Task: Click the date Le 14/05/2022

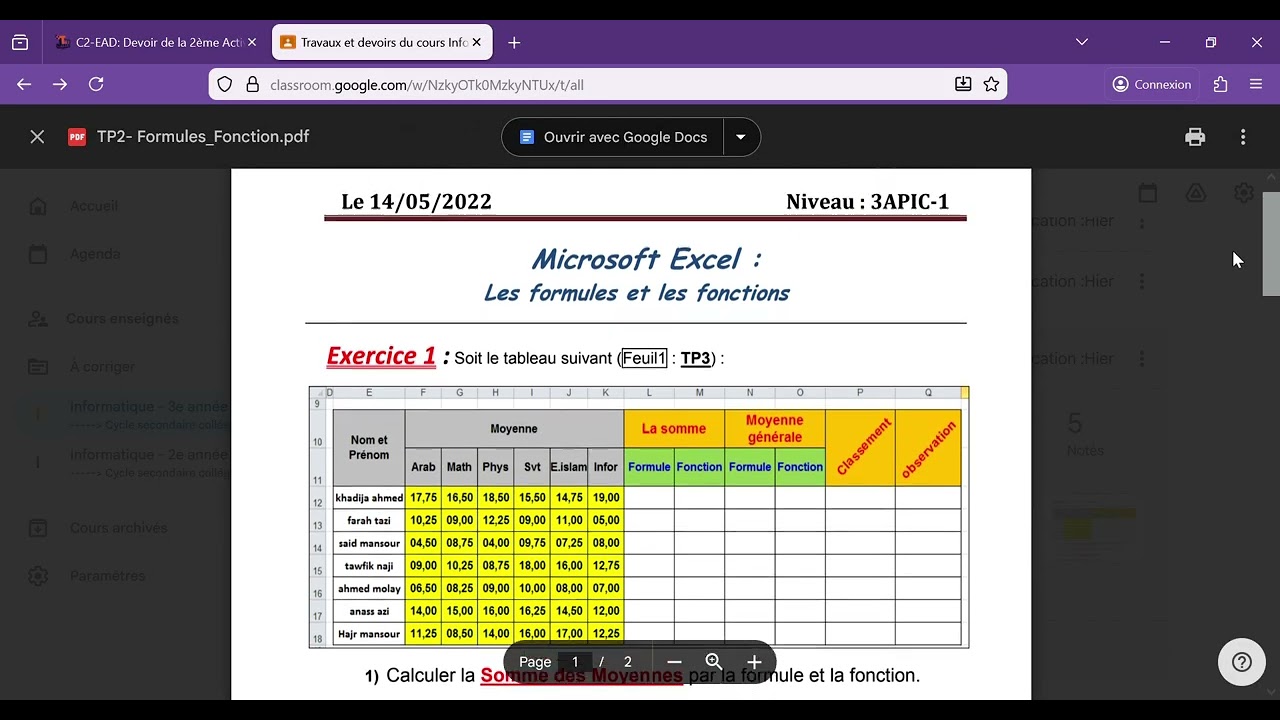Action: tap(417, 202)
